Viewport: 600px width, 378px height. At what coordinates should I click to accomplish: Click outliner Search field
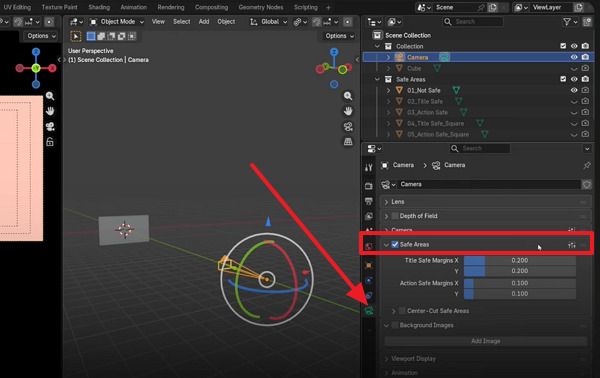[473, 22]
